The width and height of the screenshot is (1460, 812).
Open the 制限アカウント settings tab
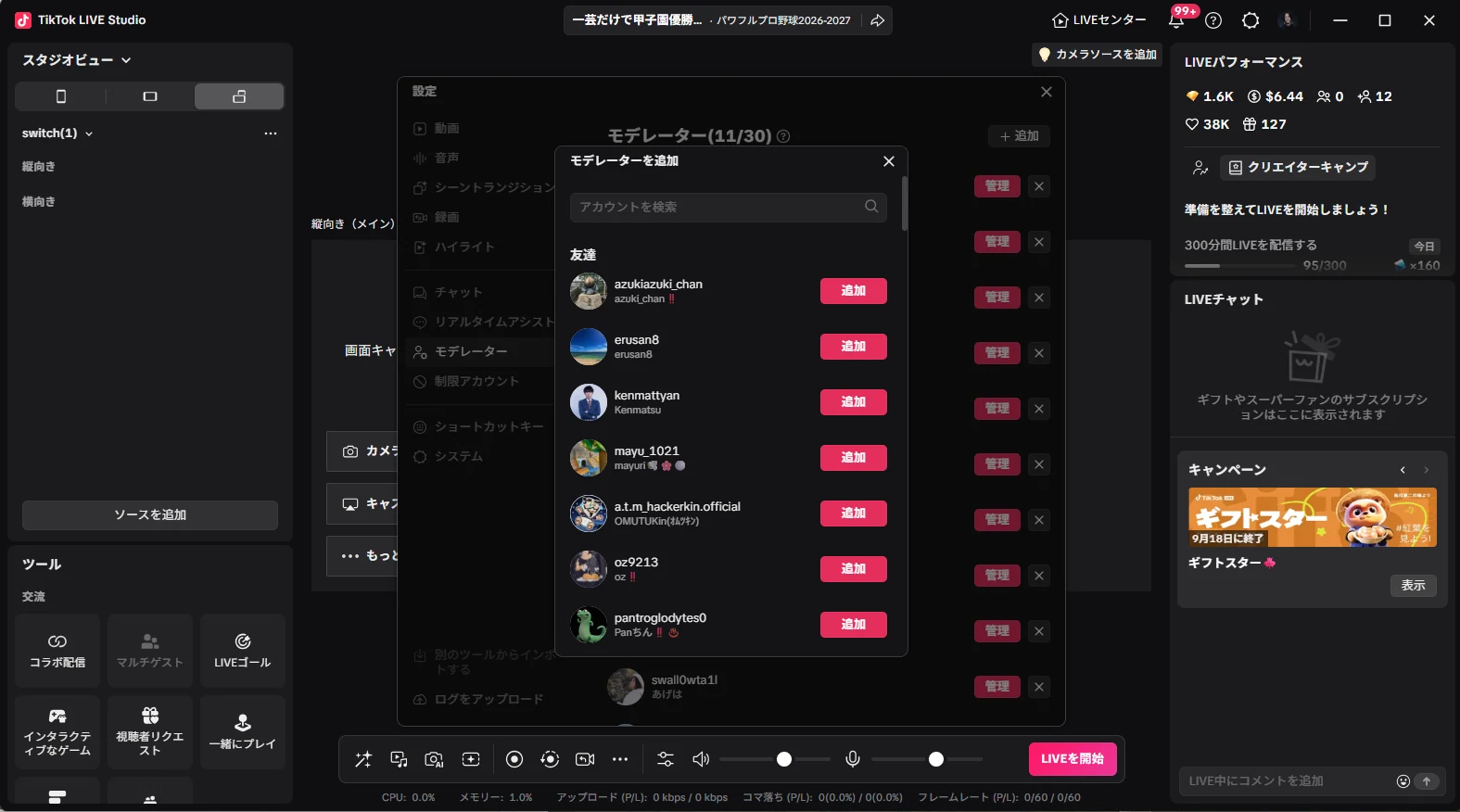click(466, 382)
